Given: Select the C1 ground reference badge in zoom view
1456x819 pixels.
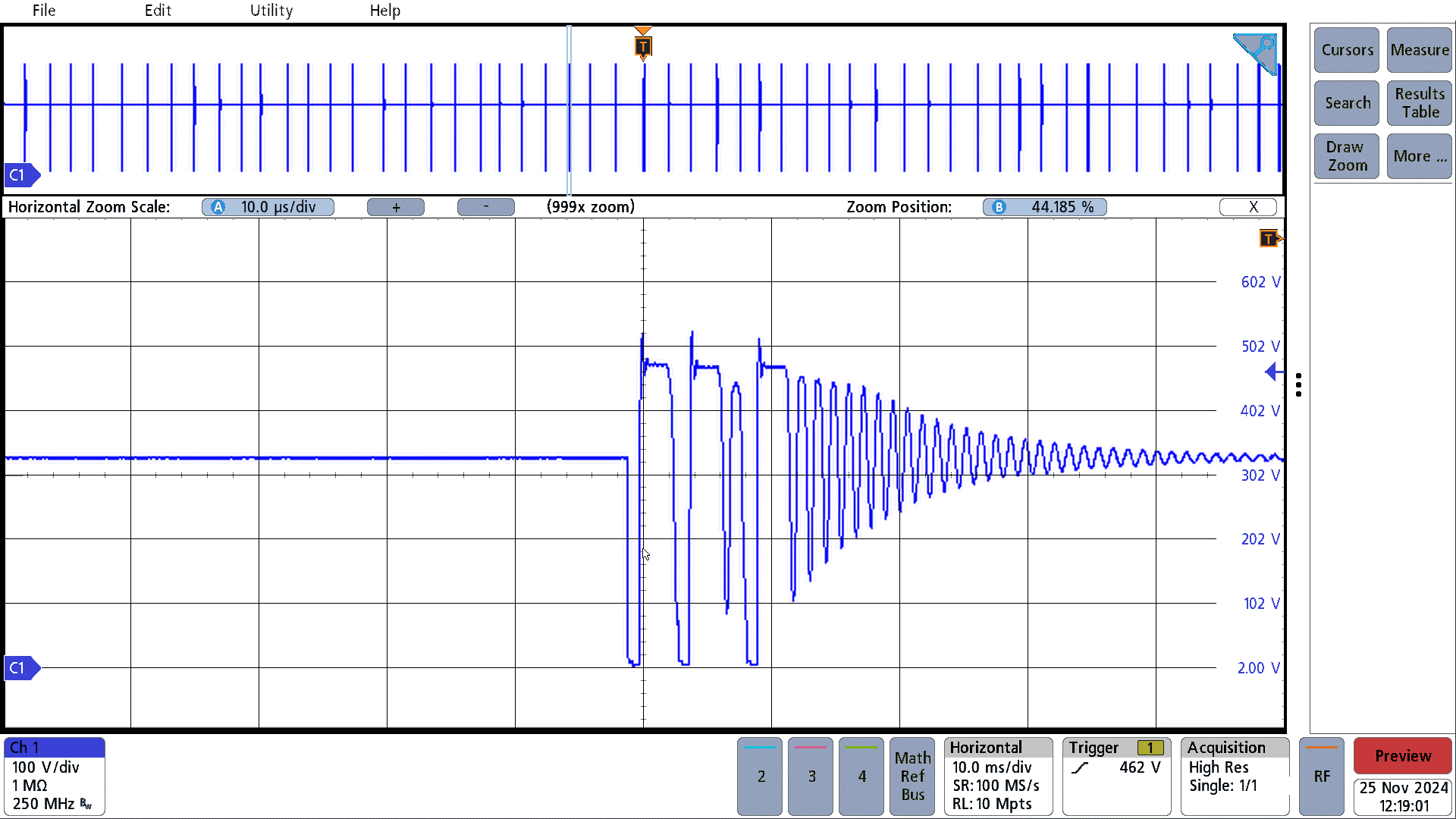Looking at the screenshot, I should click(21, 668).
